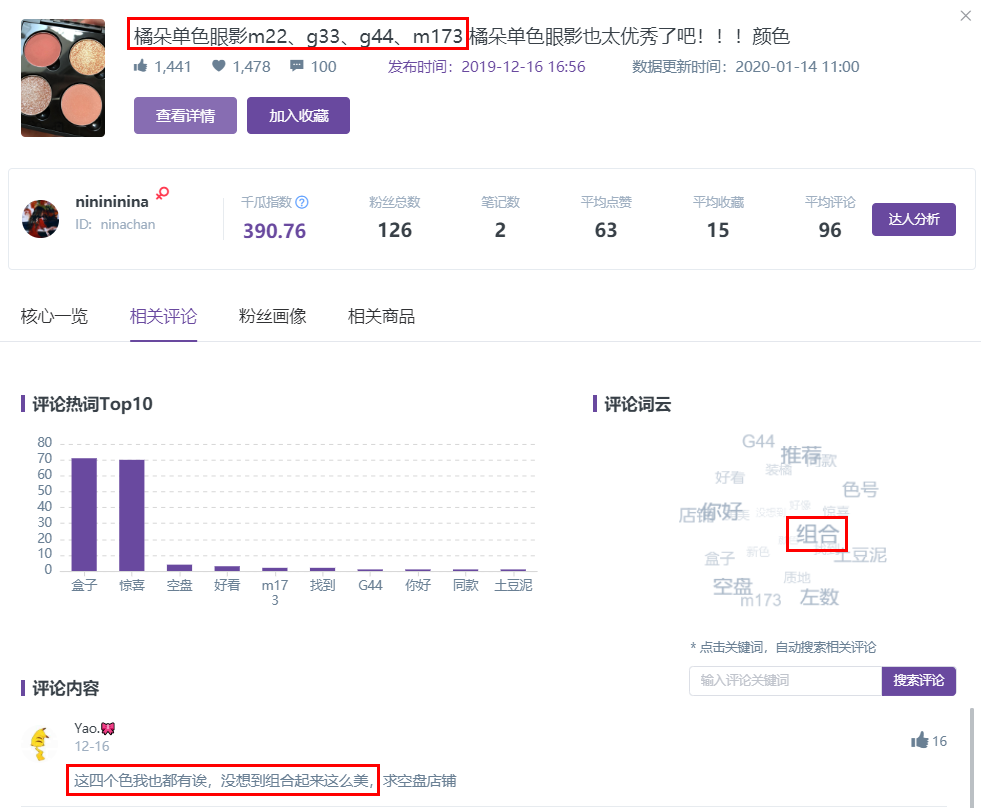
Task: Click the help icon beside 千瓜指数
Action: pyautogui.click(x=302, y=202)
